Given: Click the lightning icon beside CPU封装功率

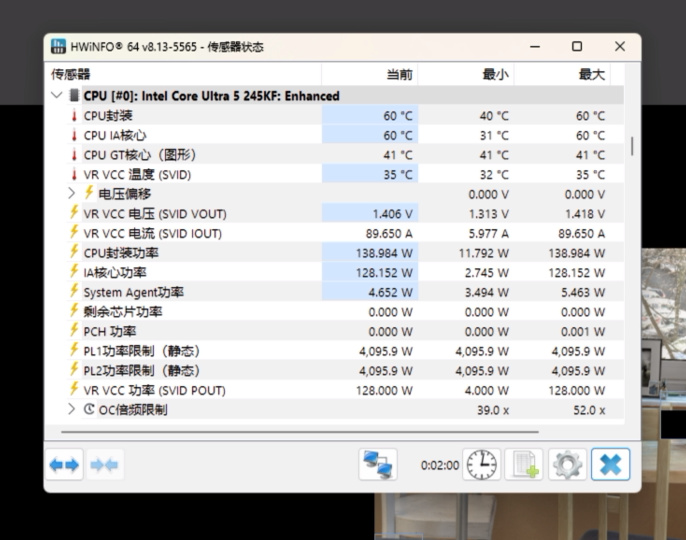Looking at the screenshot, I should (x=74, y=252).
